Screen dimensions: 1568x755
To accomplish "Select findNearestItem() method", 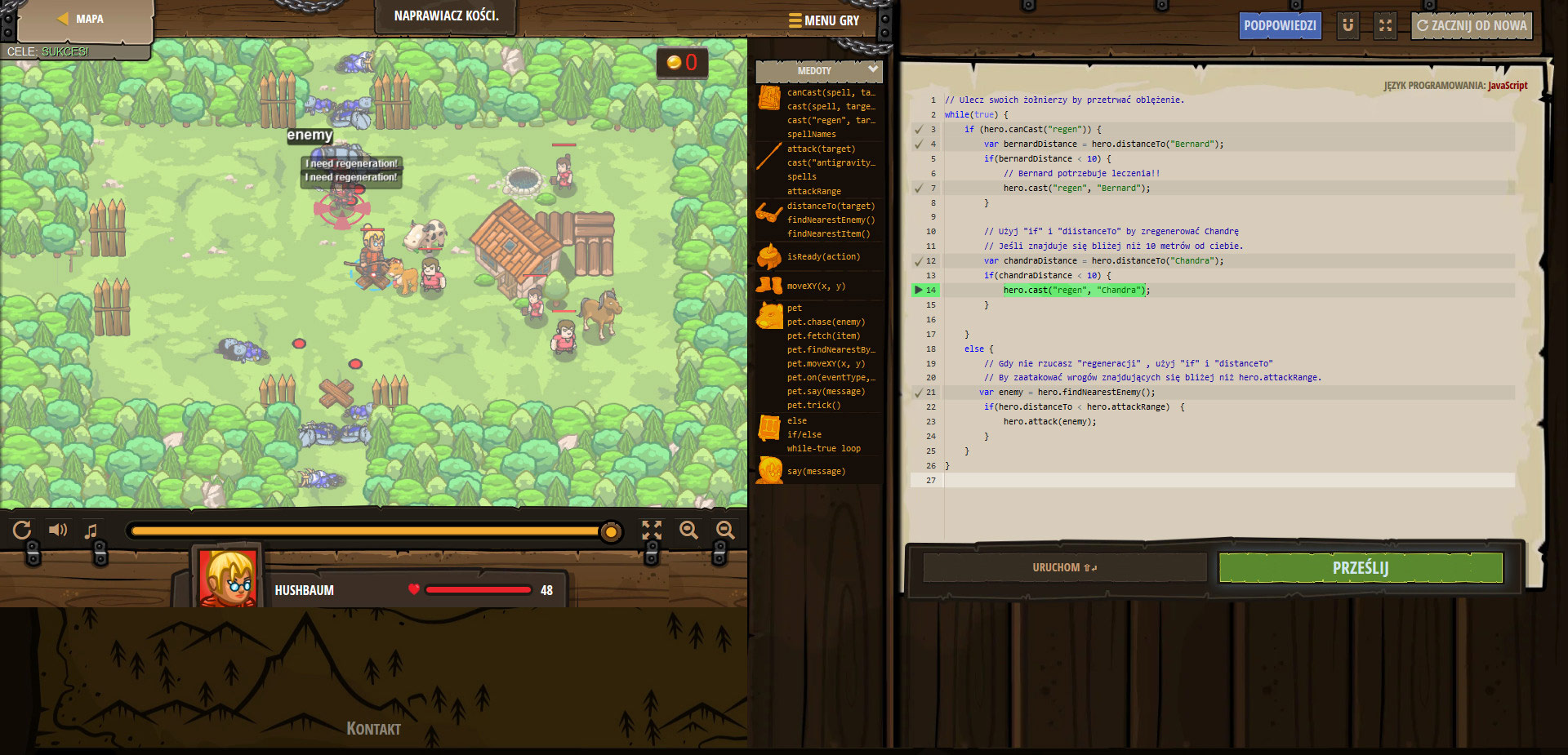I will pos(828,233).
